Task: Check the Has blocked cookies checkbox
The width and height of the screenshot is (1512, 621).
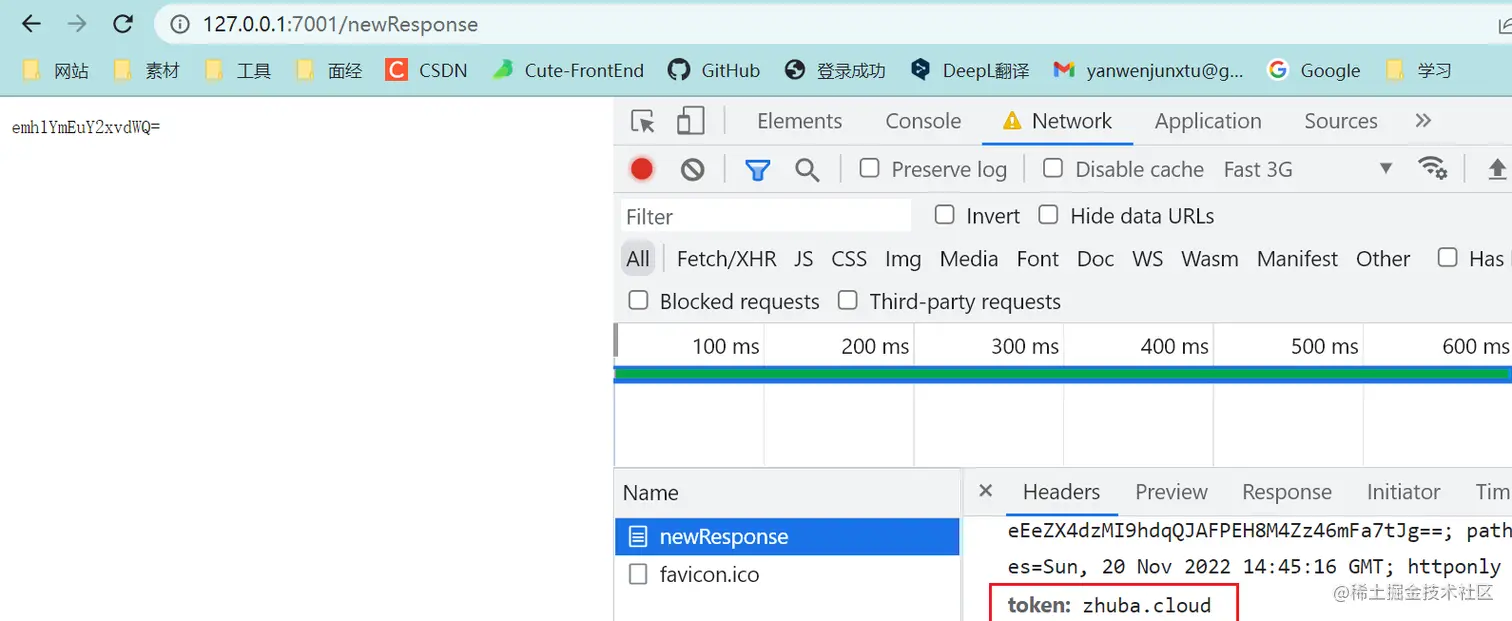Action: (1447, 257)
